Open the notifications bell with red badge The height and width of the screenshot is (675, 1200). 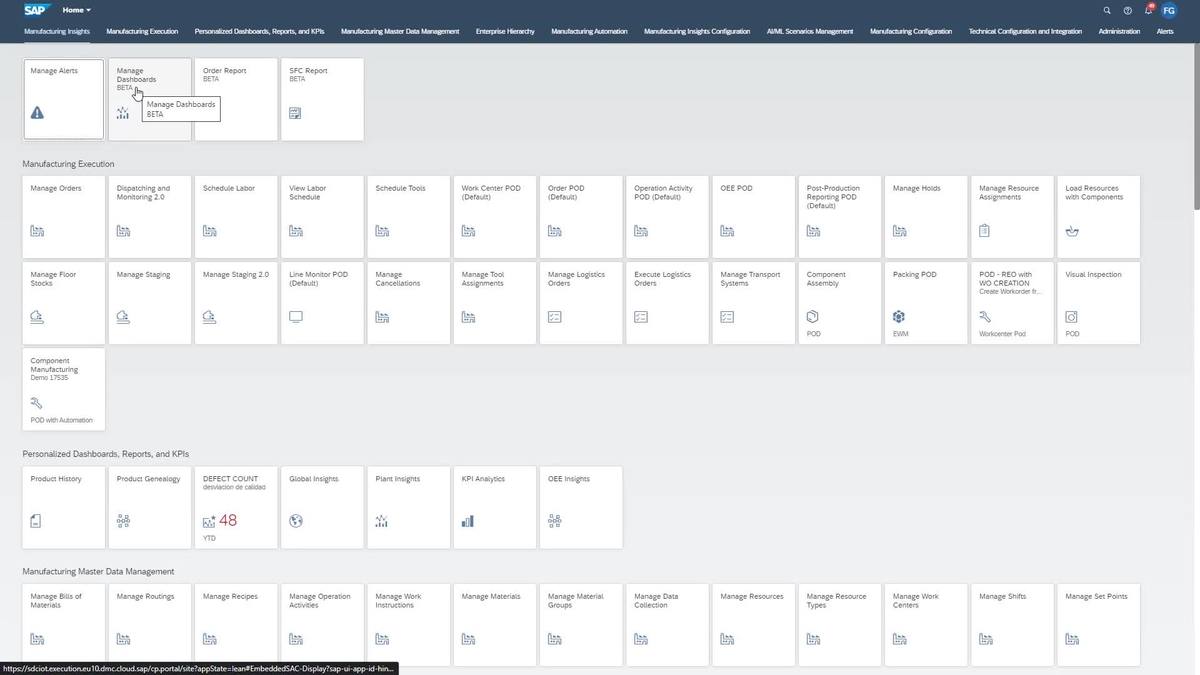coord(1148,10)
